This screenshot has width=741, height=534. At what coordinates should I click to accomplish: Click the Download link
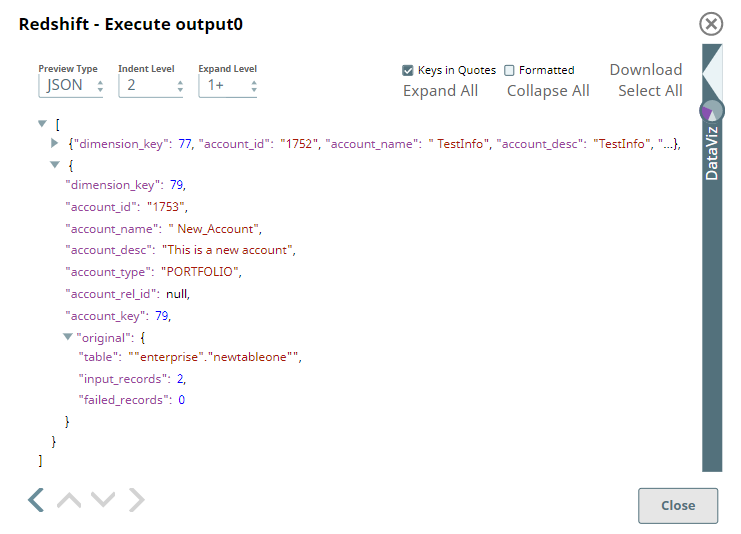[646, 70]
